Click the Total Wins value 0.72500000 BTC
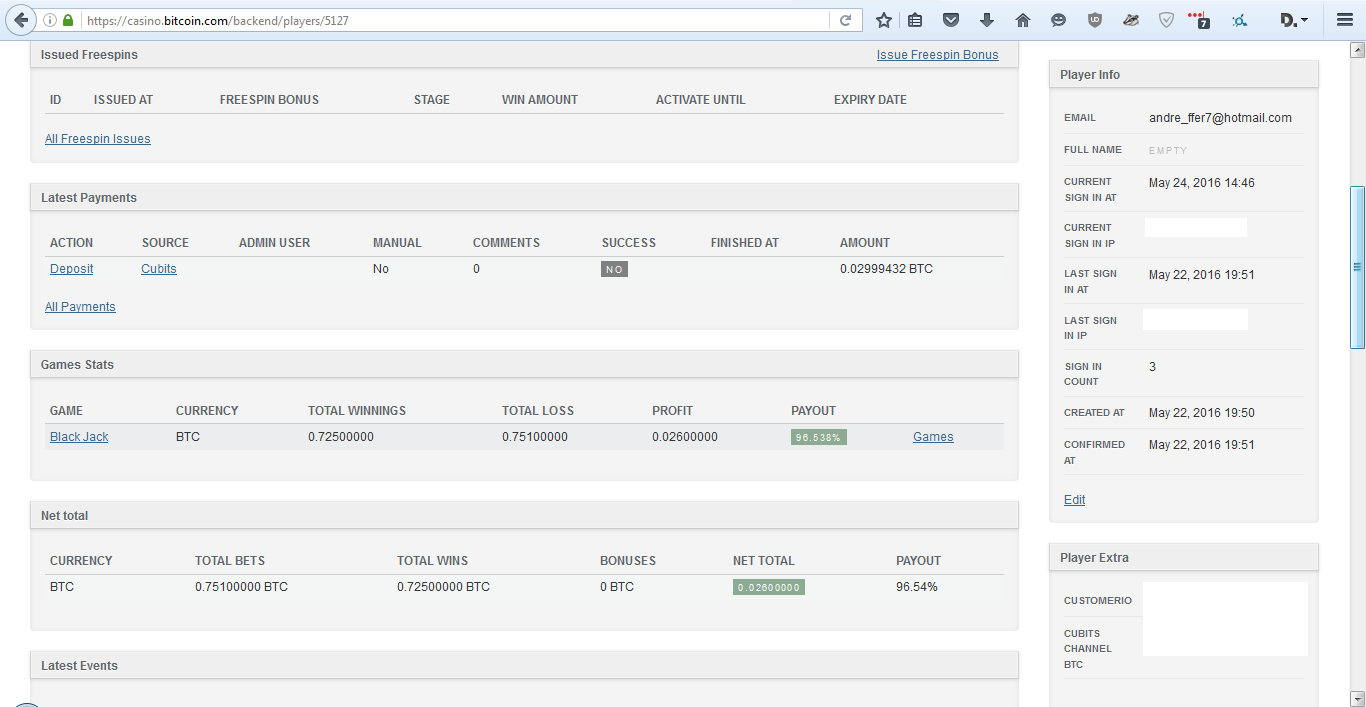 (443, 587)
